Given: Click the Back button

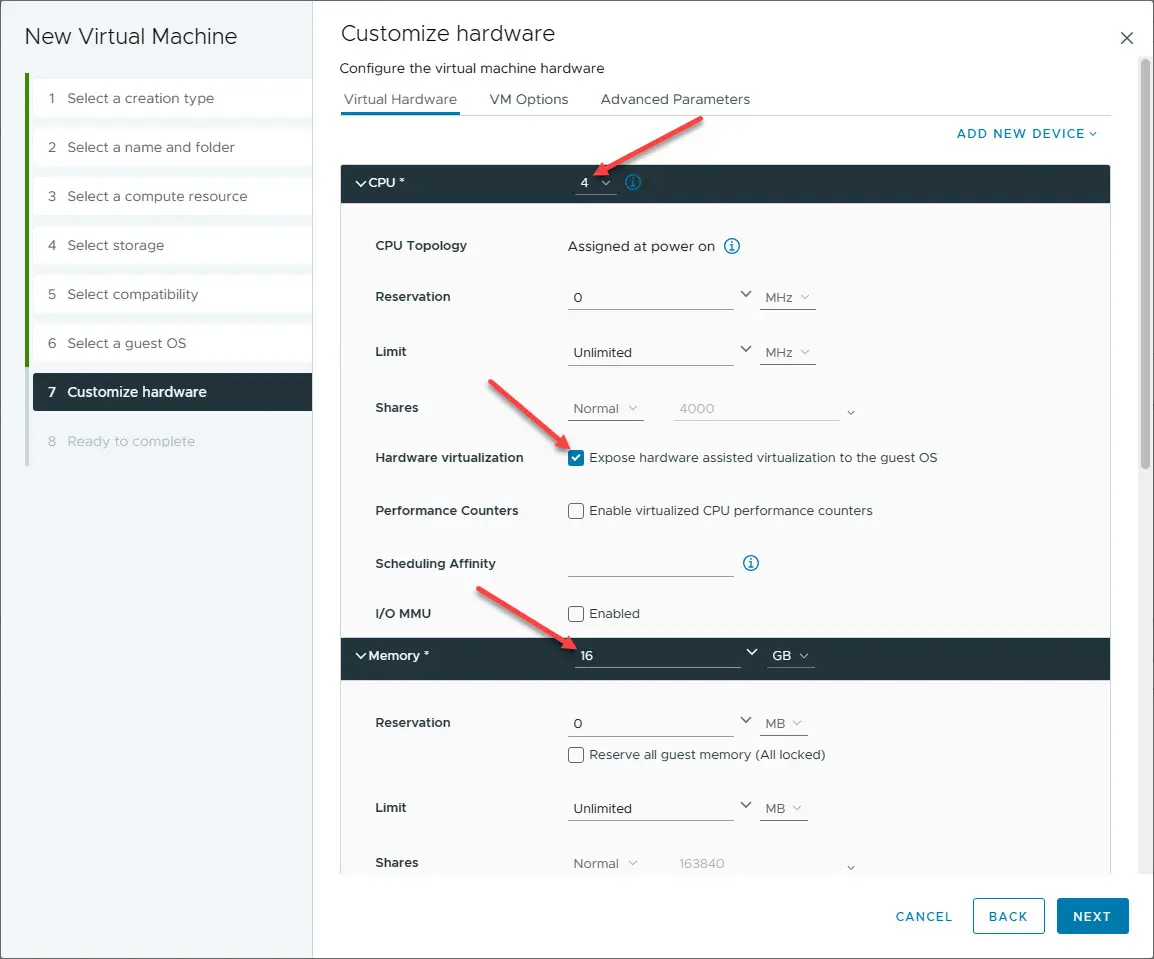Looking at the screenshot, I should pyautogui.click(x=1008, y=916).
